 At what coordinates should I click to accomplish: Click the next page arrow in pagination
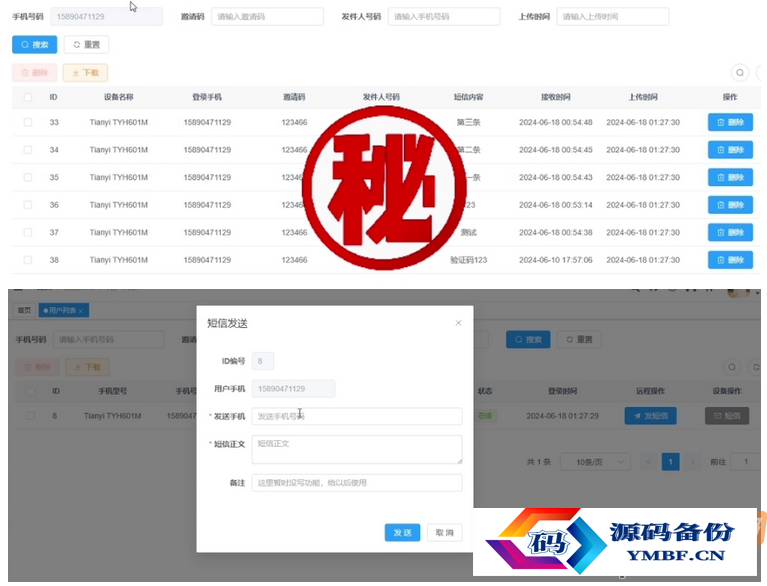coord(692,462)
